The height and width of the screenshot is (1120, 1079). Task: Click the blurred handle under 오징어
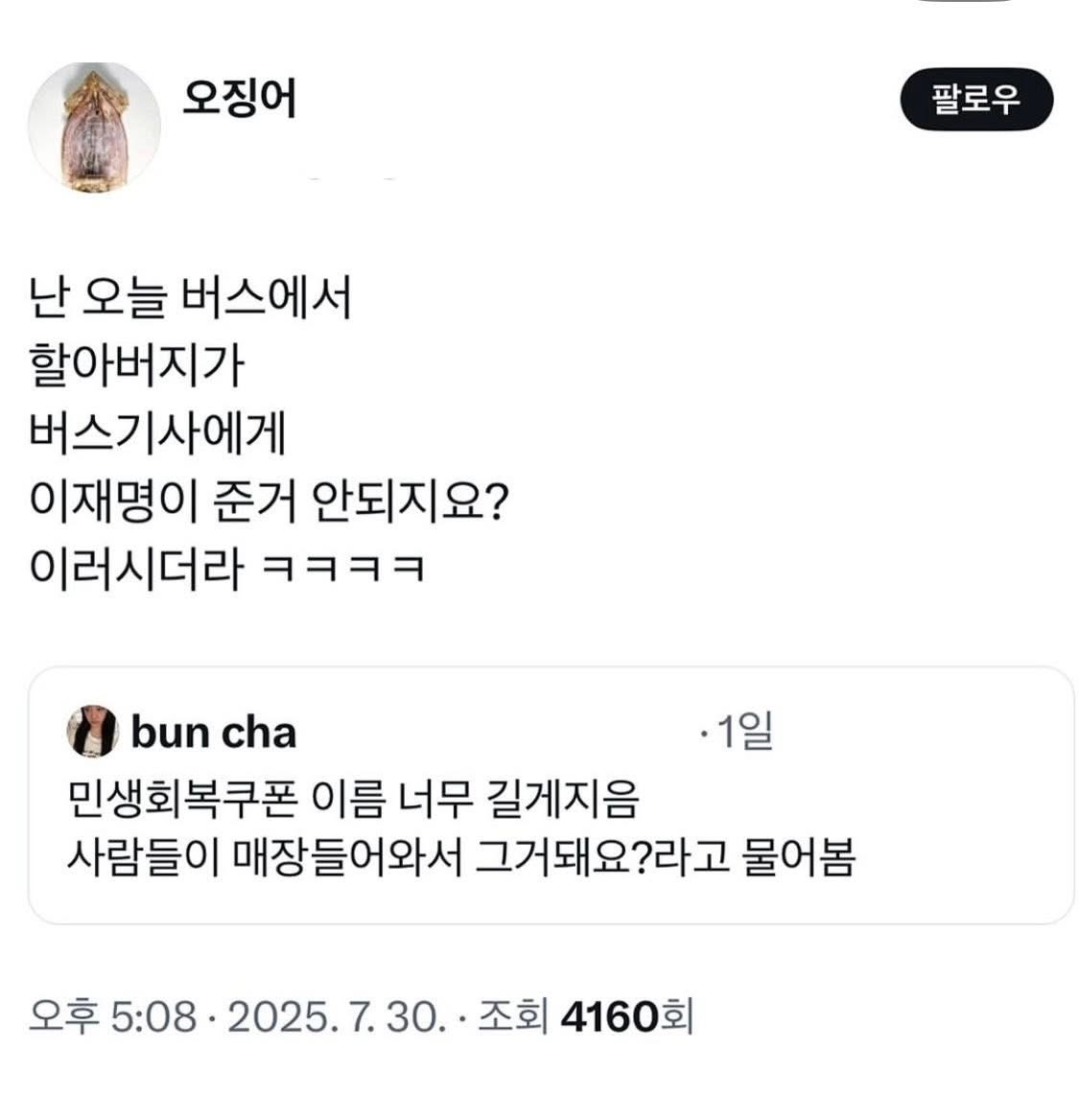350,178
